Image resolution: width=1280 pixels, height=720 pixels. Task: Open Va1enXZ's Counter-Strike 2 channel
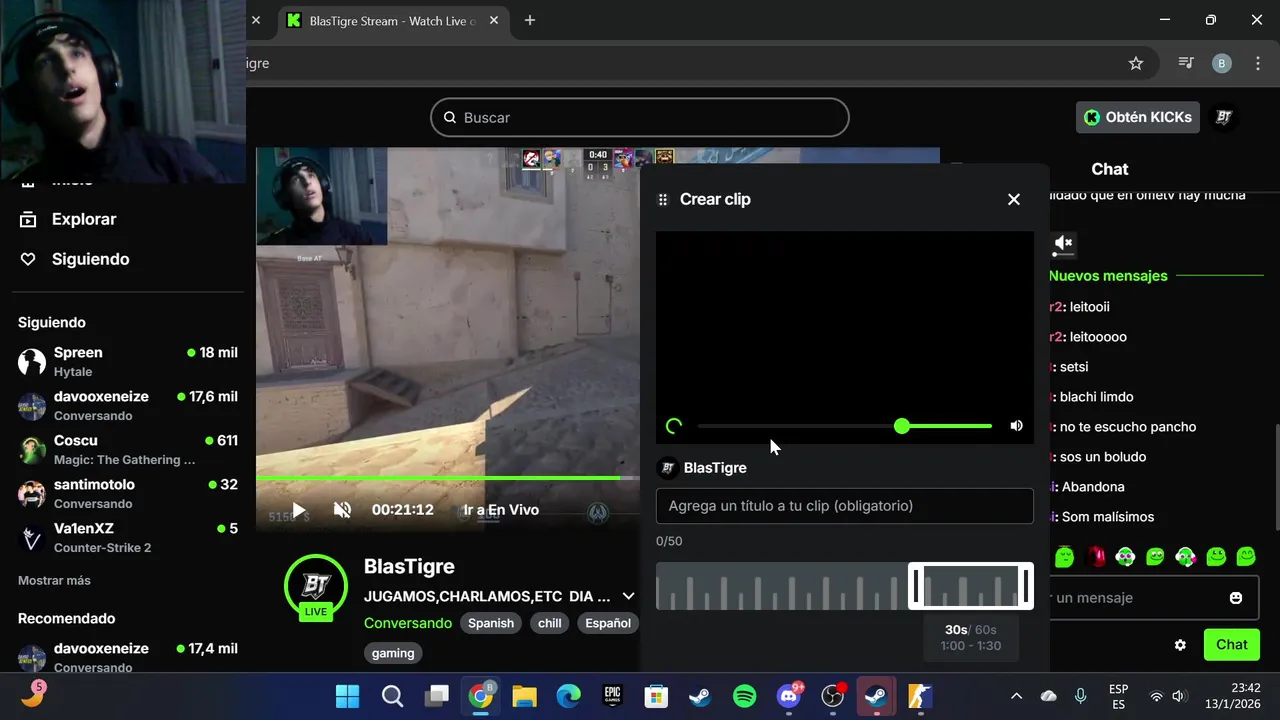click(128, 537)
